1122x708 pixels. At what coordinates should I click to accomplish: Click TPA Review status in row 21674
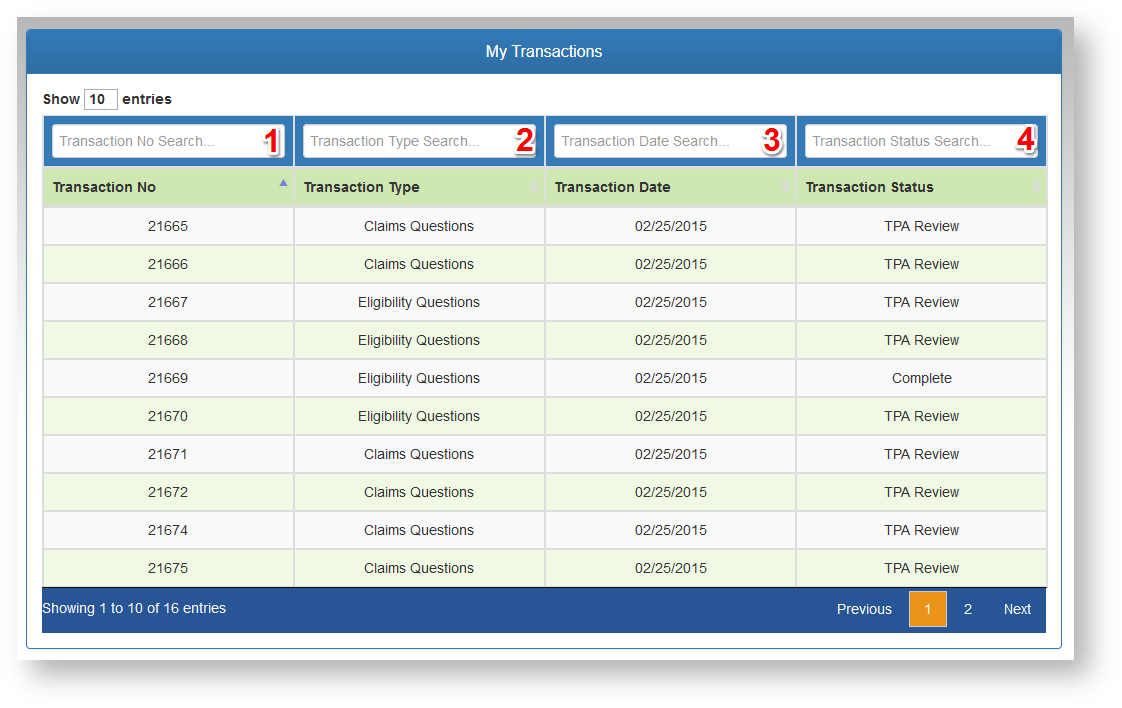(x=922, y=530)
